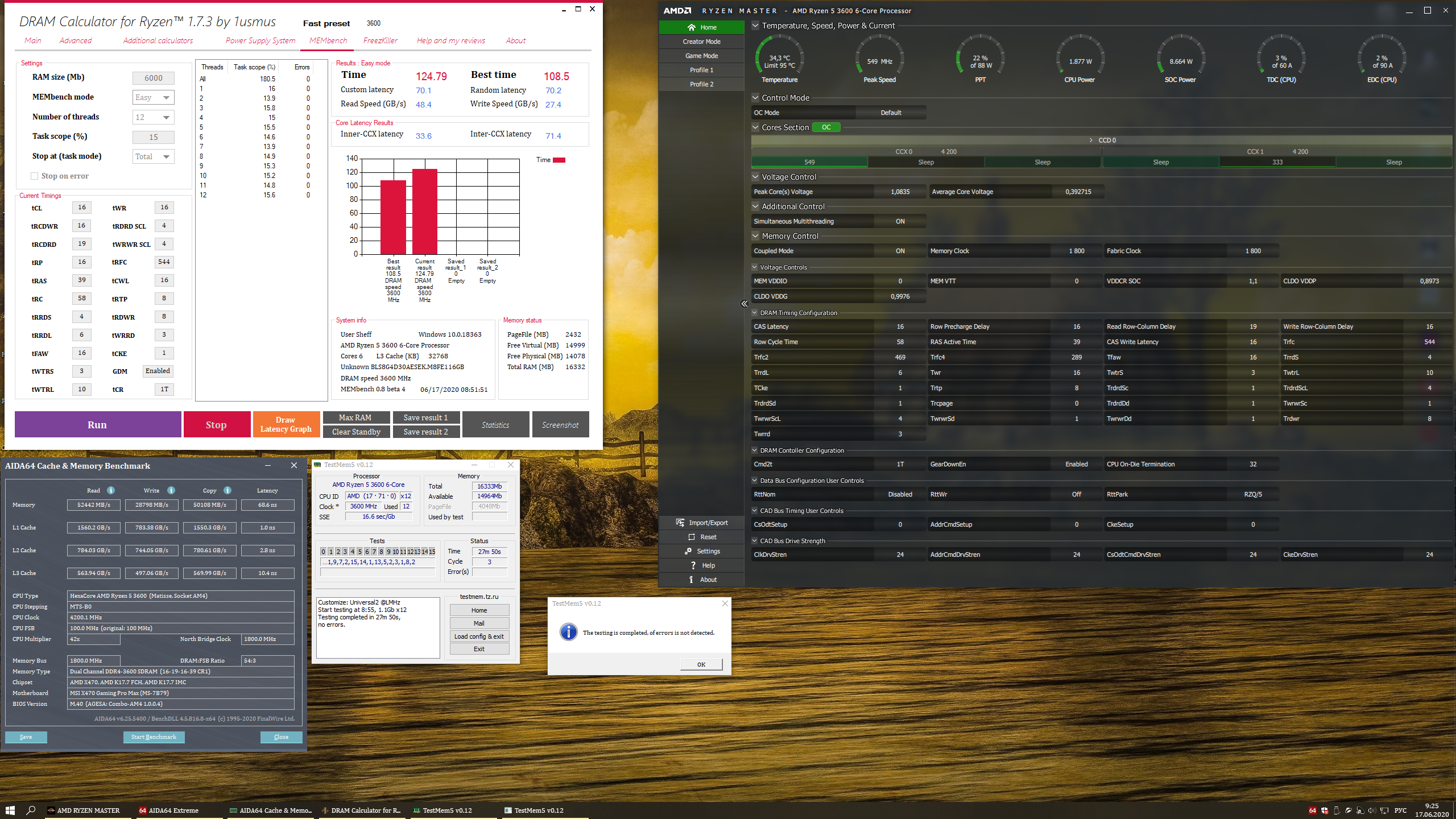Collapse the Voltage Control section

(x=755, y=177)
